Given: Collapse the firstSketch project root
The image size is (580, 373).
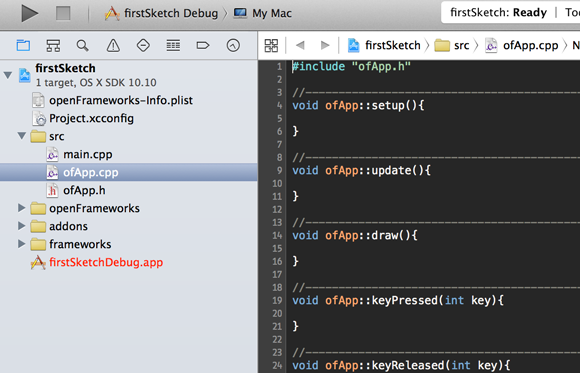Looking at the screenshot, I should point(8,75).
